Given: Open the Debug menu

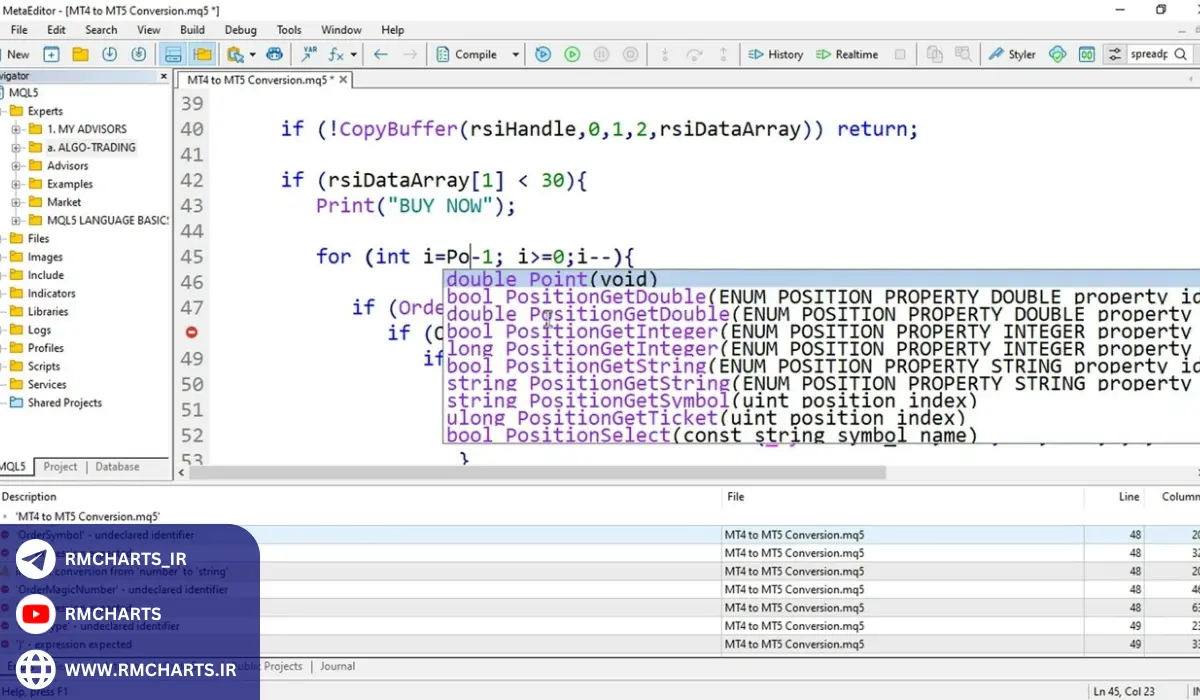Looking at the screenshot, I should click(240, 30).
